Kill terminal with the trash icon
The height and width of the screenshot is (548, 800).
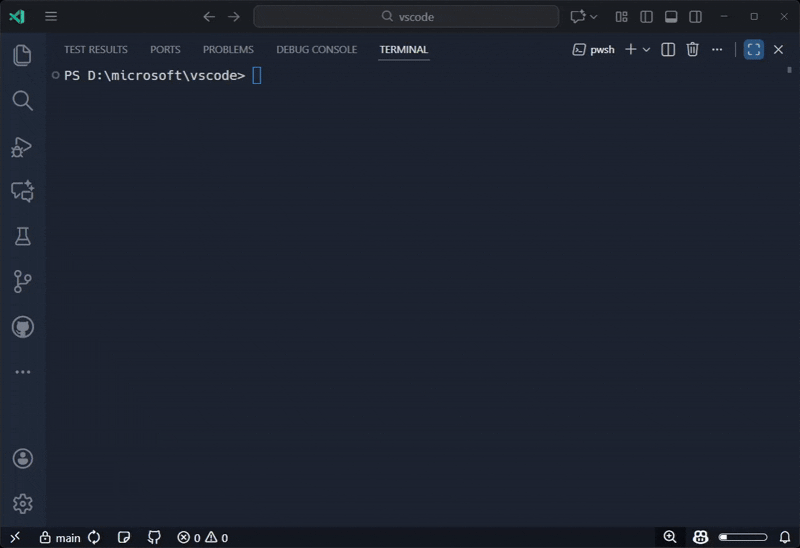click(692, 49)
